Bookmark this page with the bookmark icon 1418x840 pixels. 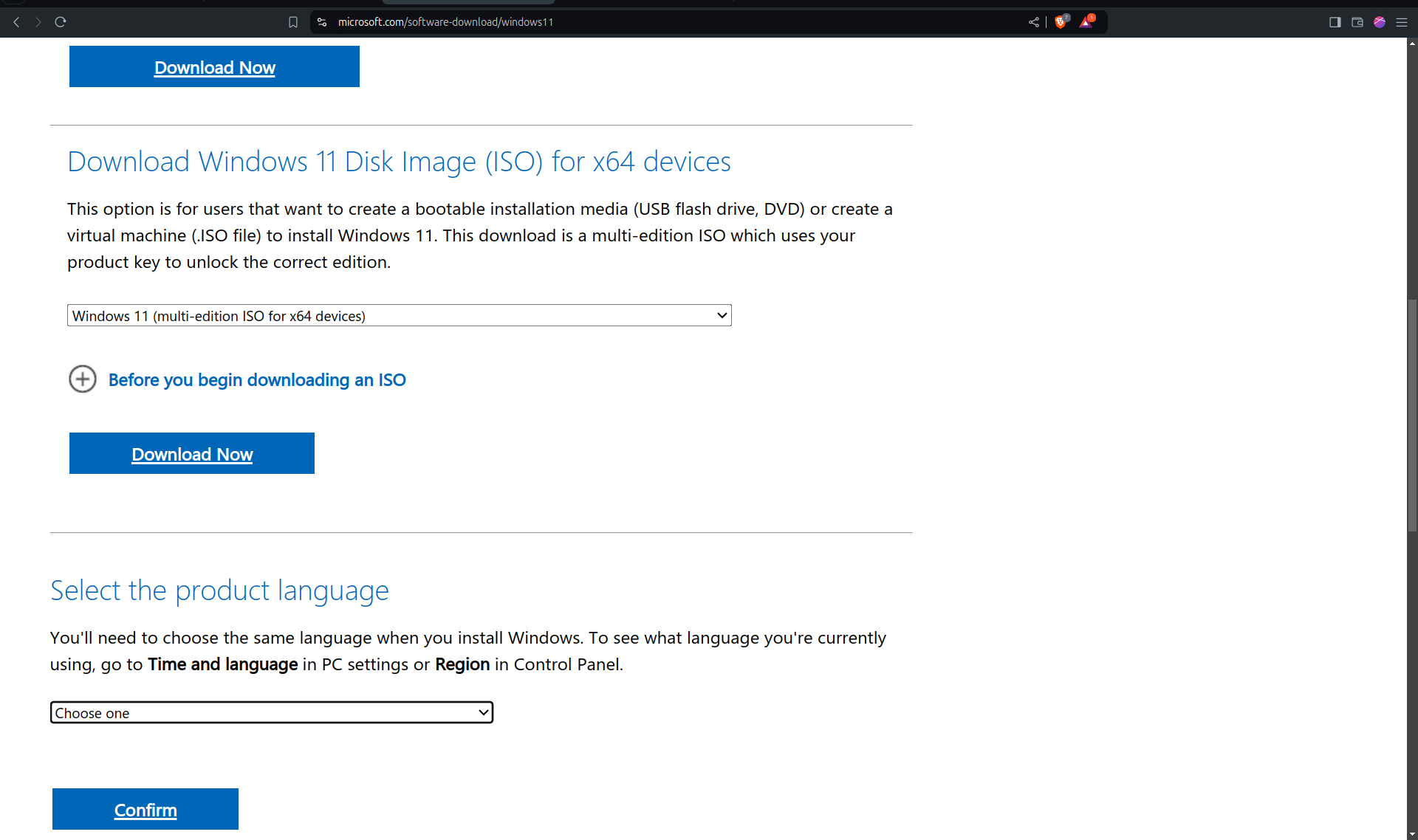[293, 22]
